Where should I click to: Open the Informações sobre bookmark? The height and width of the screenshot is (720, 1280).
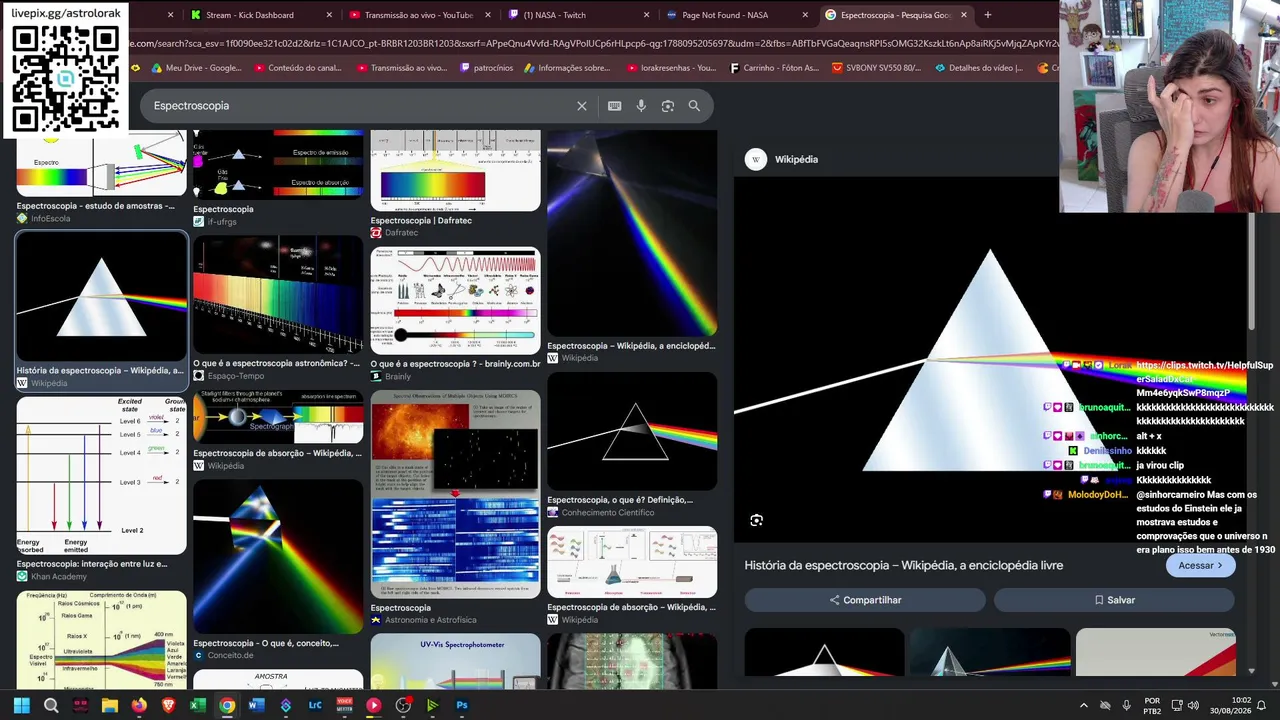point(567,68)
